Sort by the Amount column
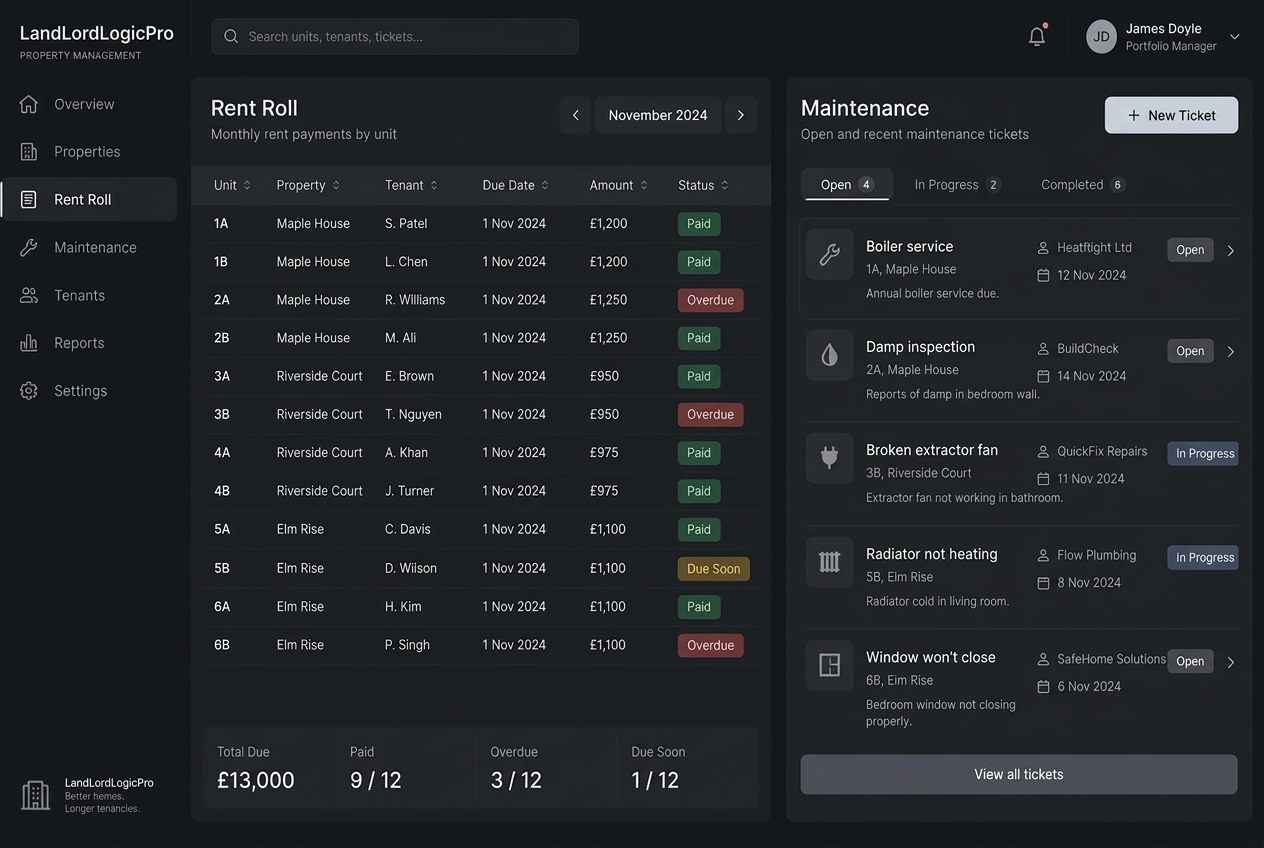 (x=618, y=185)
